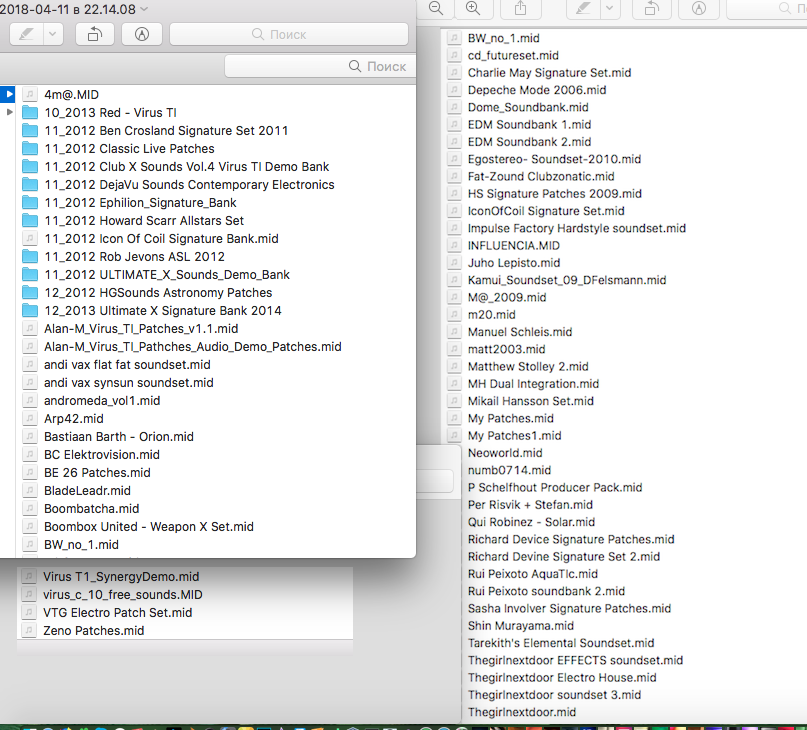Select Boombox United - Weapon X Set.mid

pos(149,527)
